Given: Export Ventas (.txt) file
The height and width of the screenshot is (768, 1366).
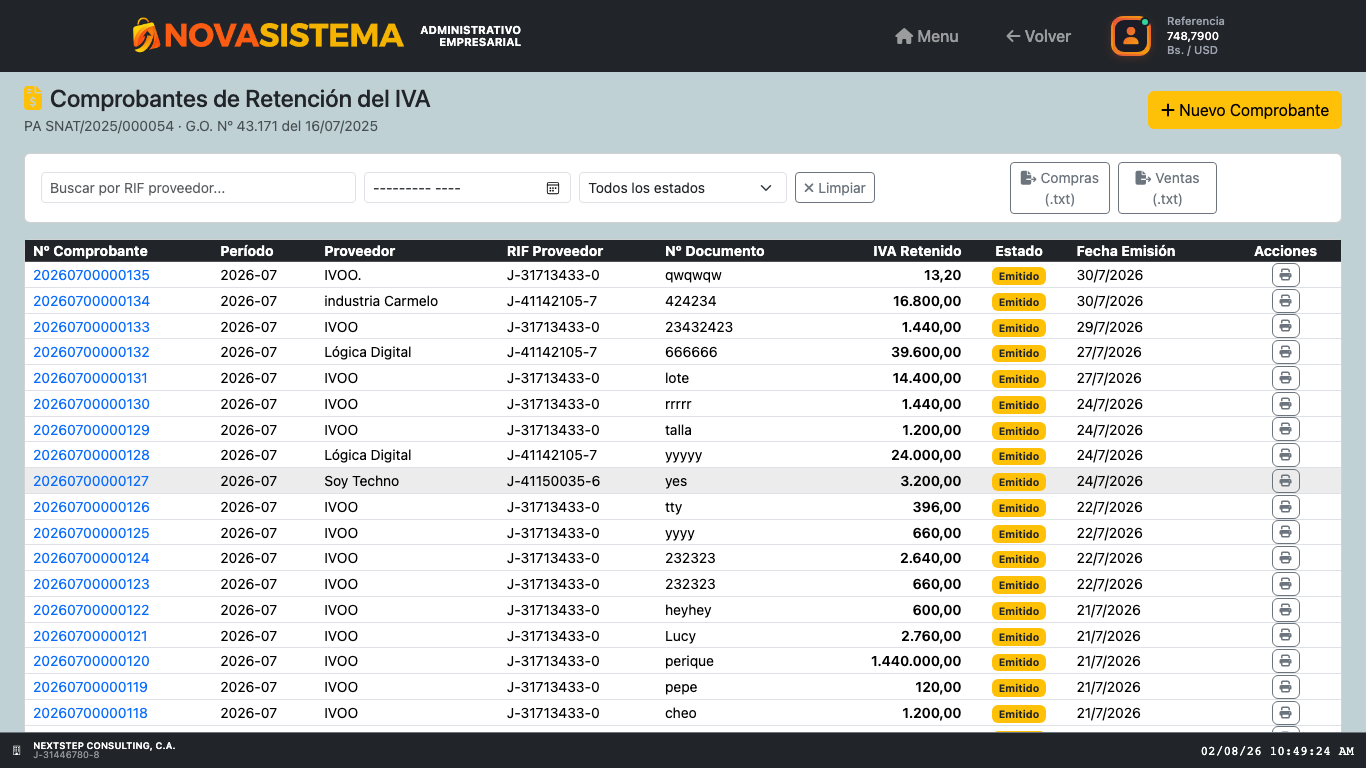Looking at the screenshot, I should [x=1167, y=188].
